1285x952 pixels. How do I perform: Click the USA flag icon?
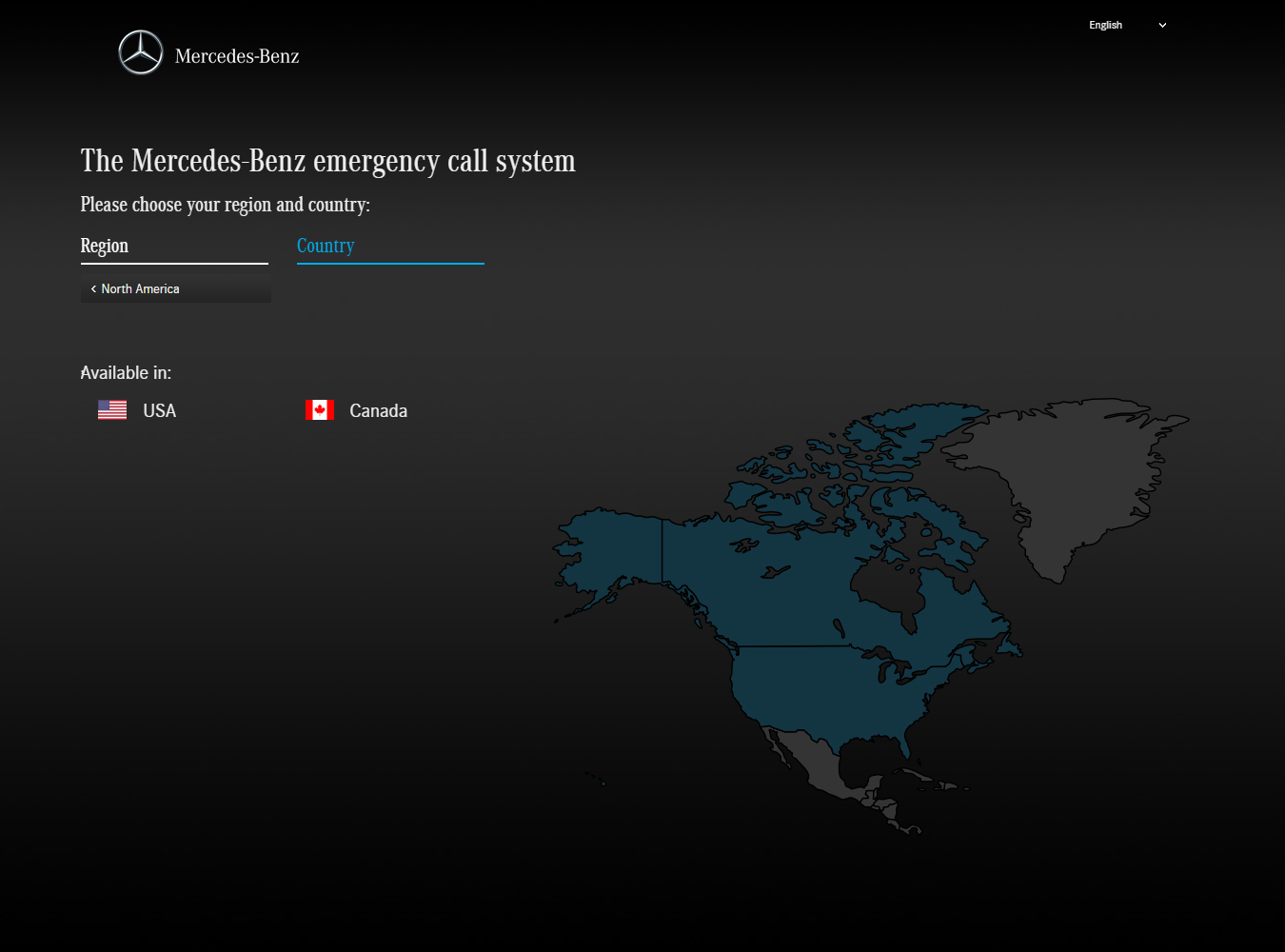112,410
